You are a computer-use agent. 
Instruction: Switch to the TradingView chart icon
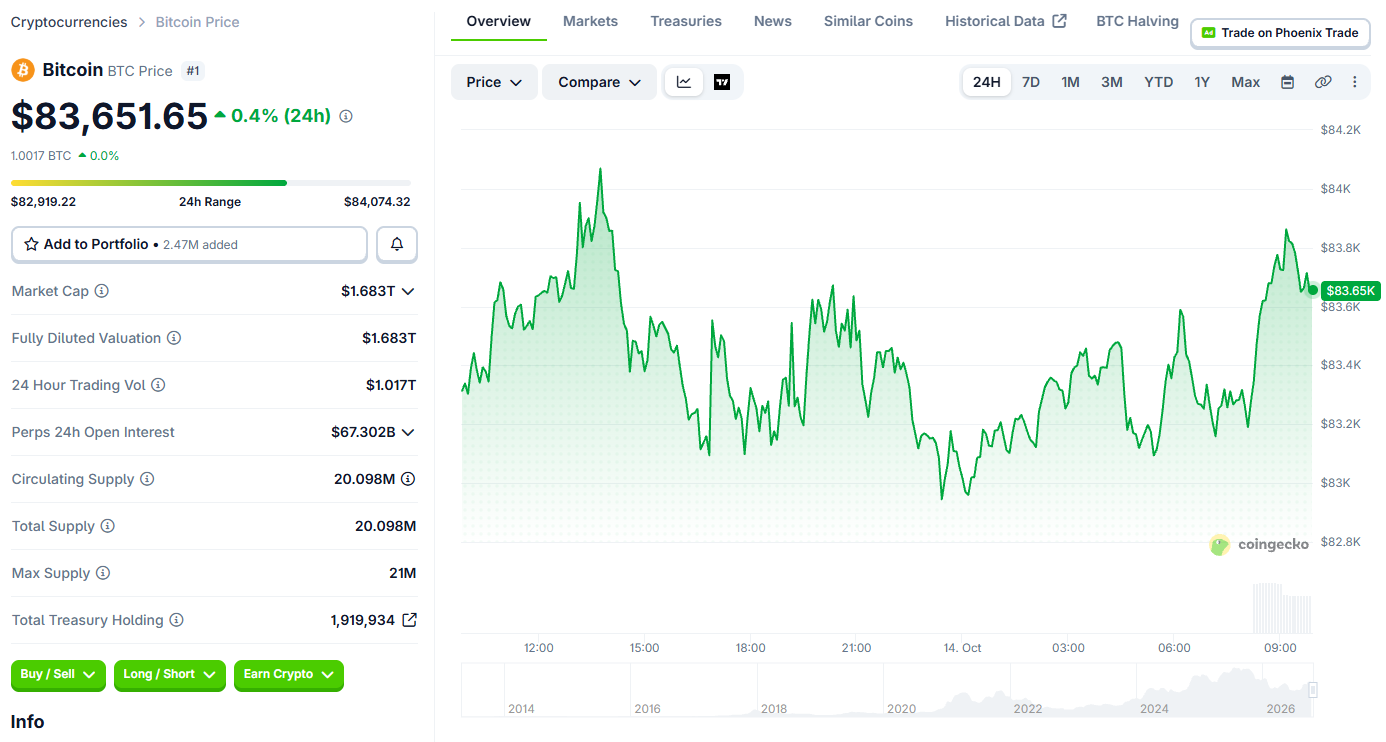pos(722,82)
